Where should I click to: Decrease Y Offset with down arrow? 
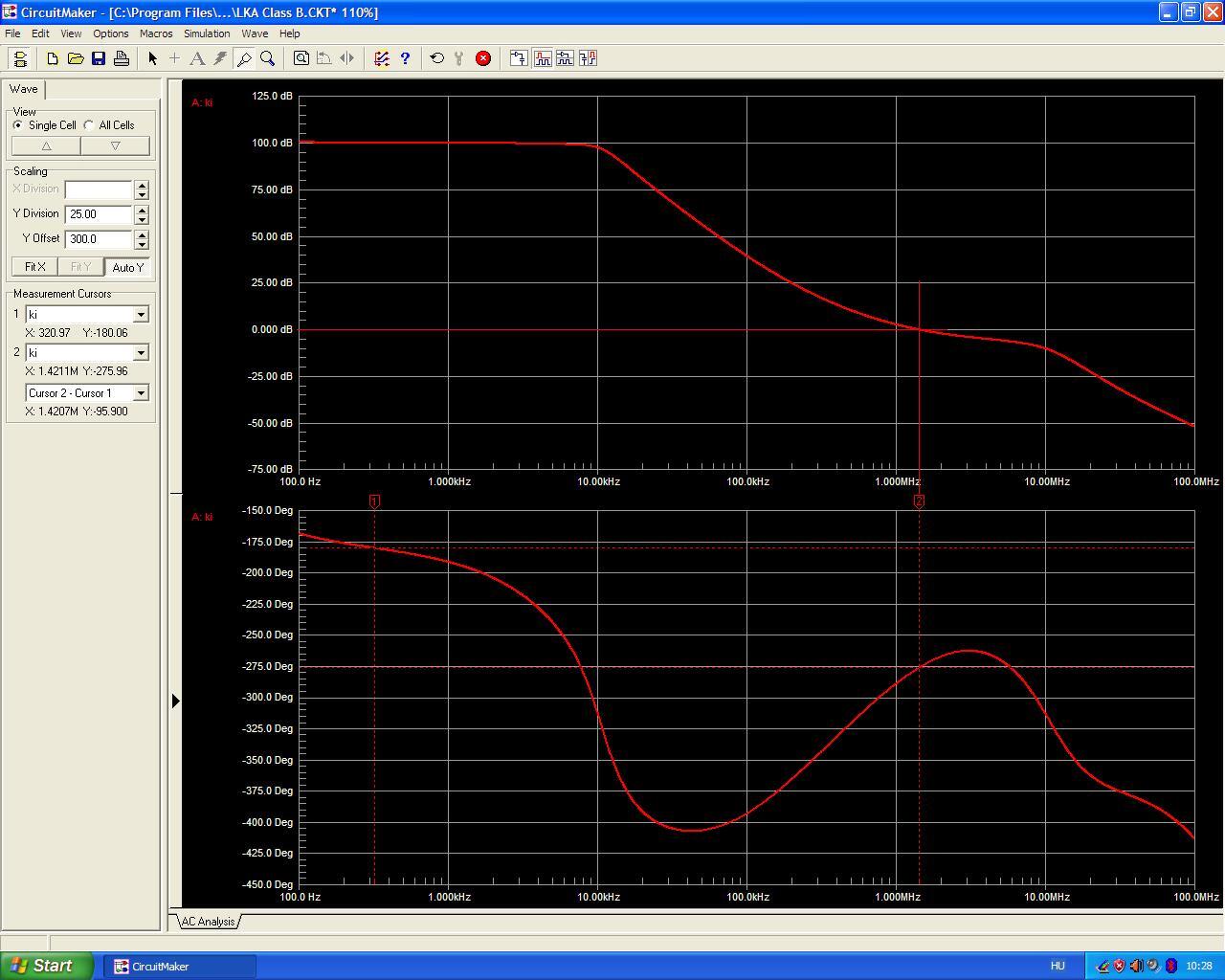(x=142, y=244)
